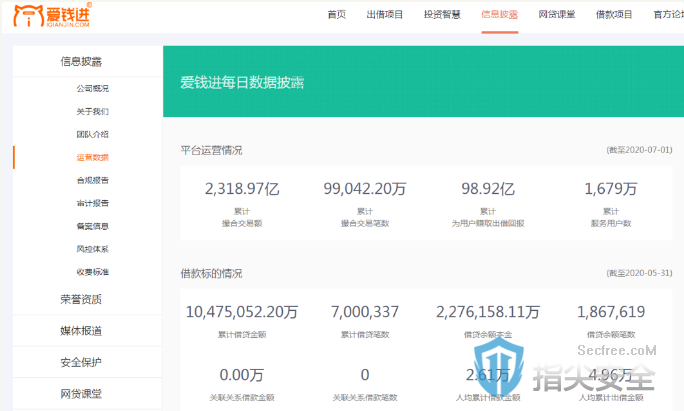Open 公司概况 in the sidebar
This screenshot has width=684, height=411.
(x=92, y=89)
